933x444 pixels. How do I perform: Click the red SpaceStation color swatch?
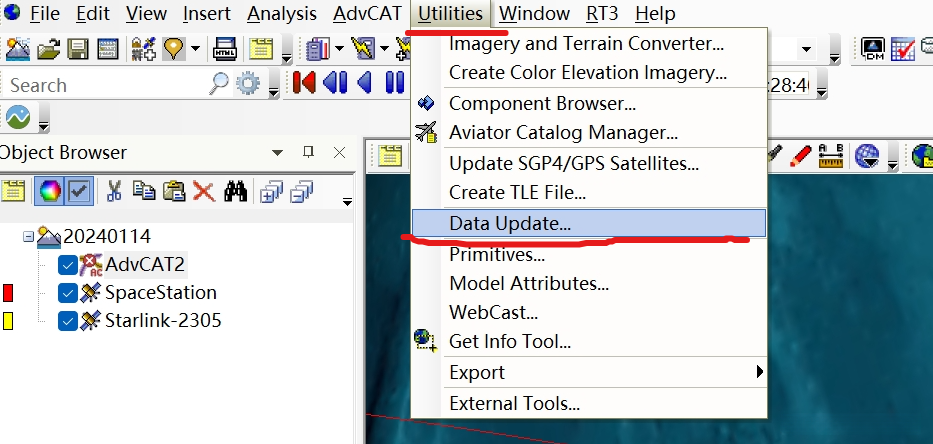coord(8,293)
